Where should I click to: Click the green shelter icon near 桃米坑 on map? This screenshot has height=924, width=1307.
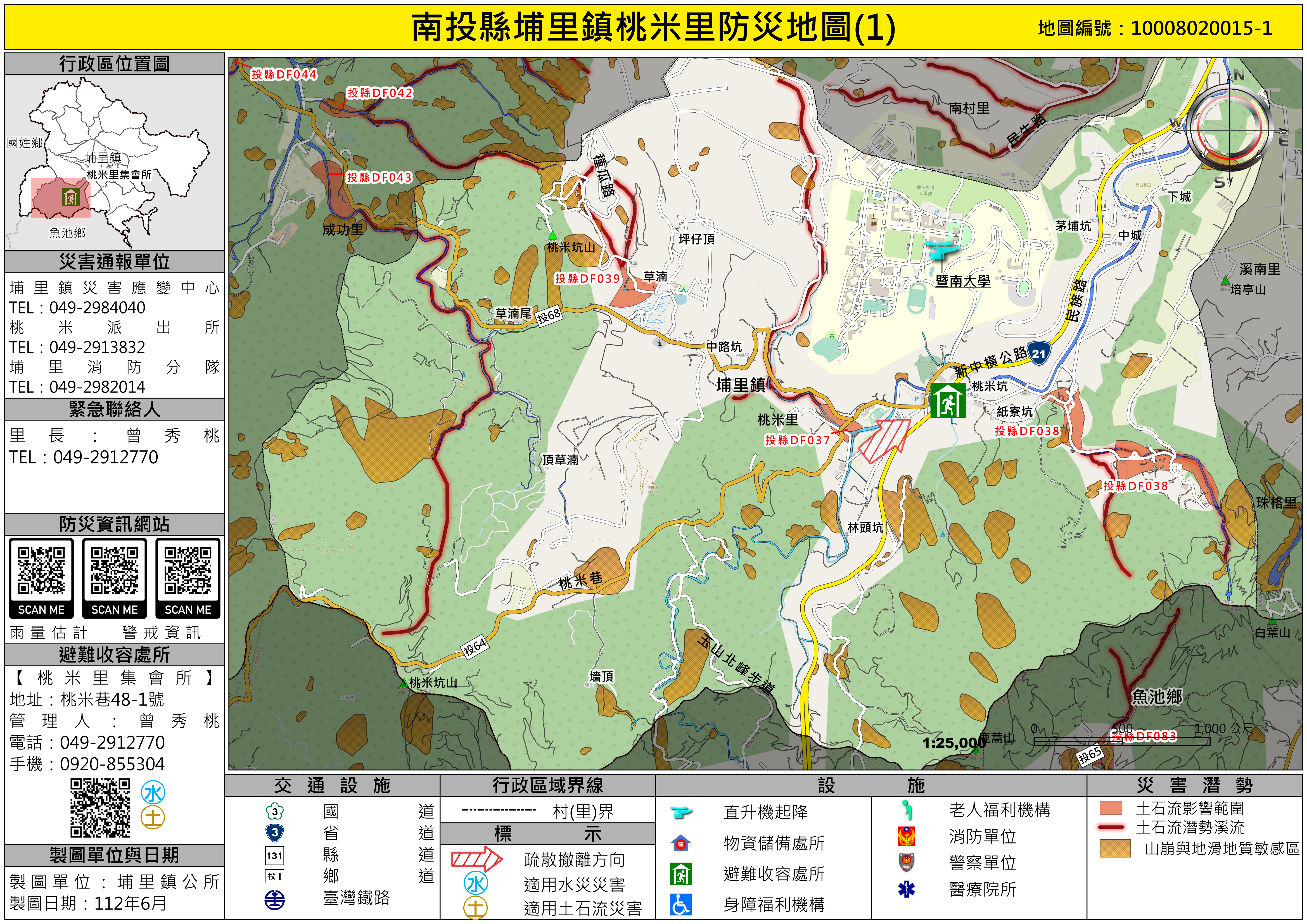coord(948,401)
